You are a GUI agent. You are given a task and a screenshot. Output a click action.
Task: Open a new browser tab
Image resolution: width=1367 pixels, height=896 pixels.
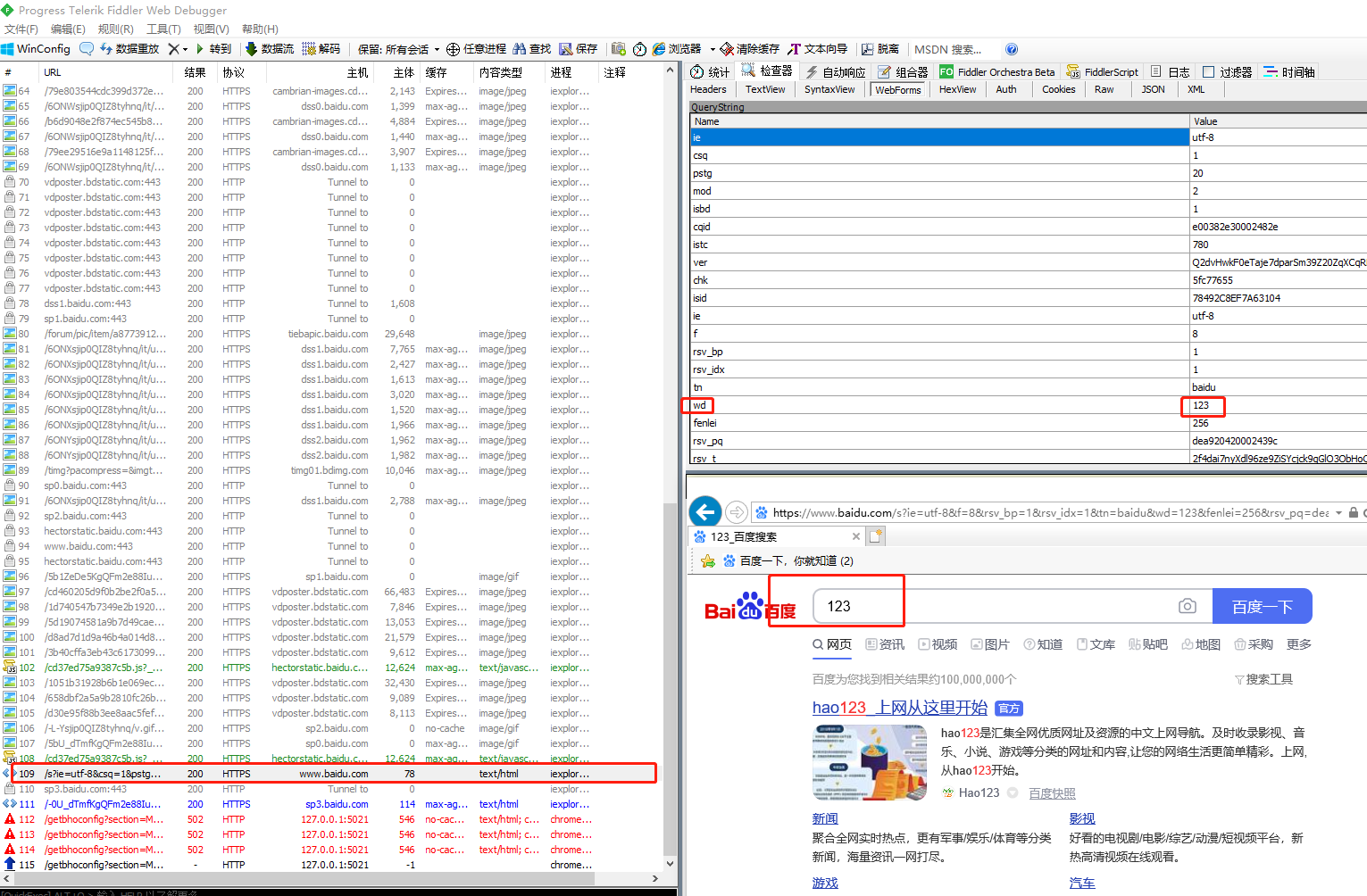pos(876,535)
